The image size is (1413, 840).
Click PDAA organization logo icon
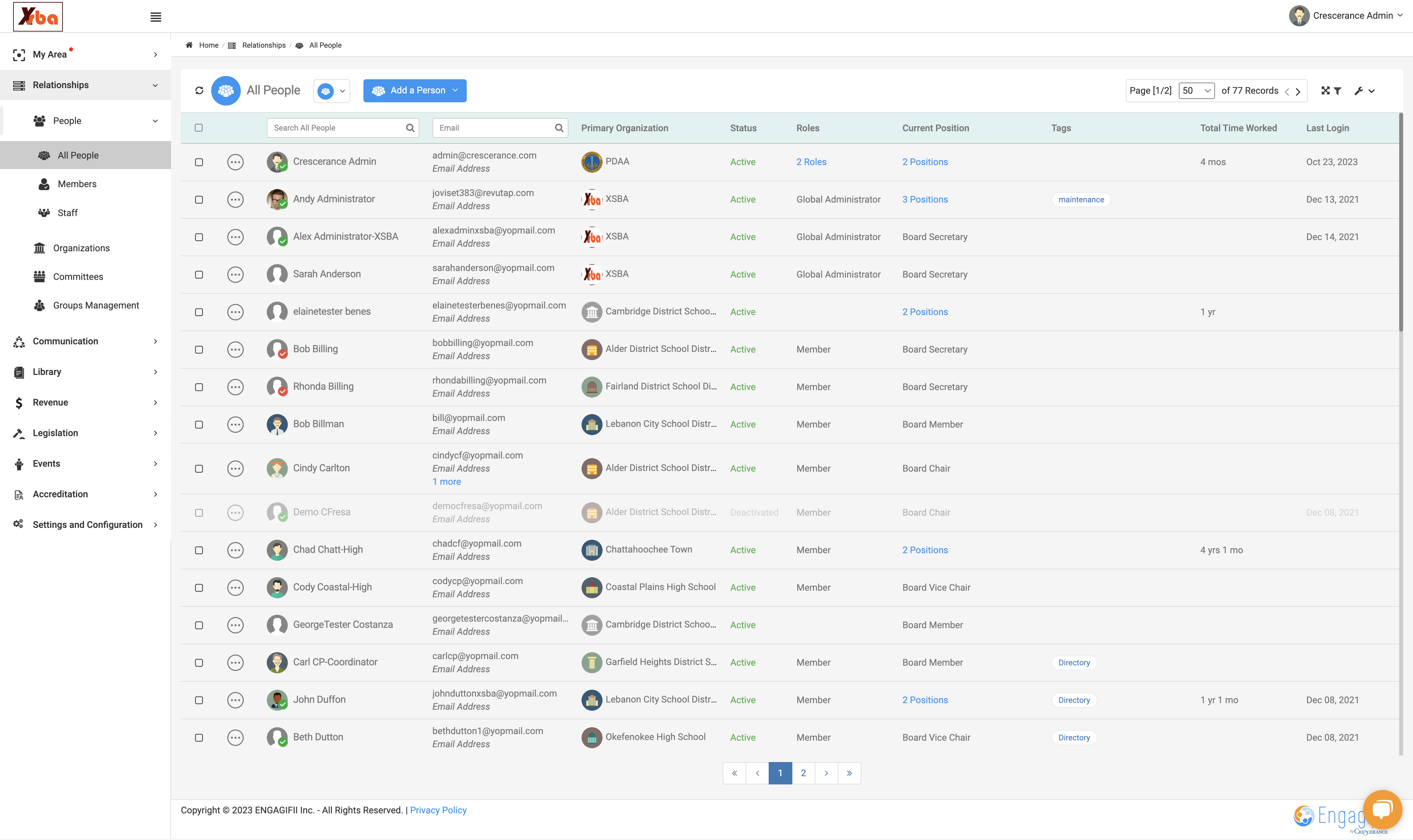click(591, 162)
